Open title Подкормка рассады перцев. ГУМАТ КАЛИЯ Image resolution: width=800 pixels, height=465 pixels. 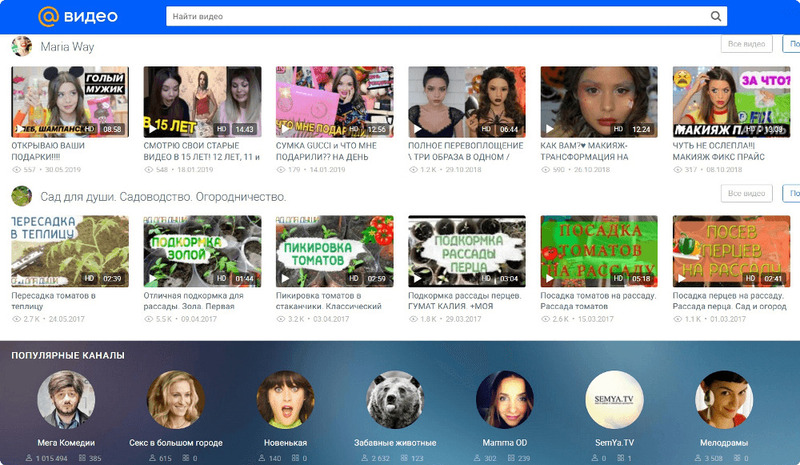[465, 301]
